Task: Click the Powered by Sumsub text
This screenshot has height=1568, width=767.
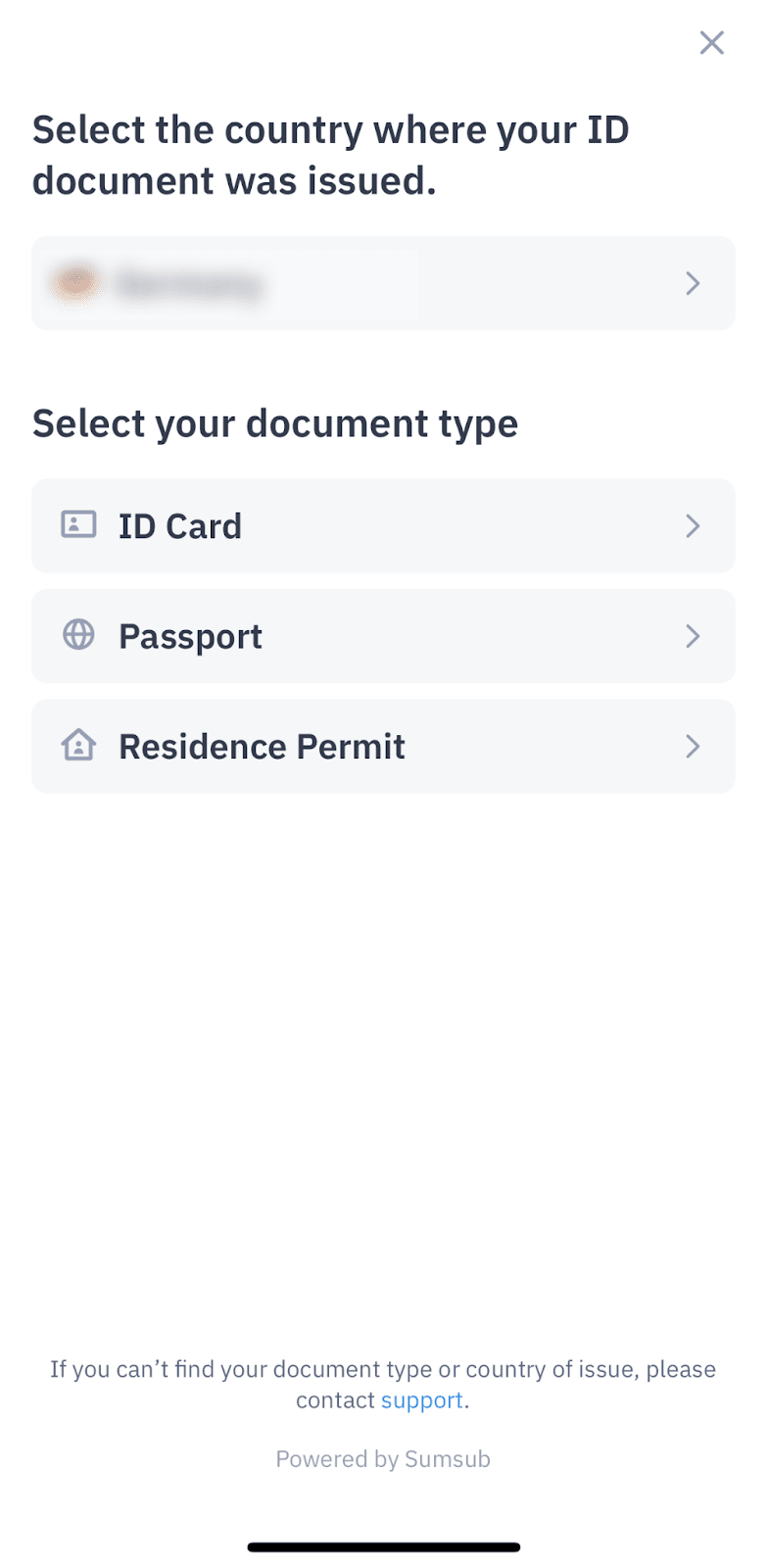Action: pyautogui.click(x=383, y=1459)
